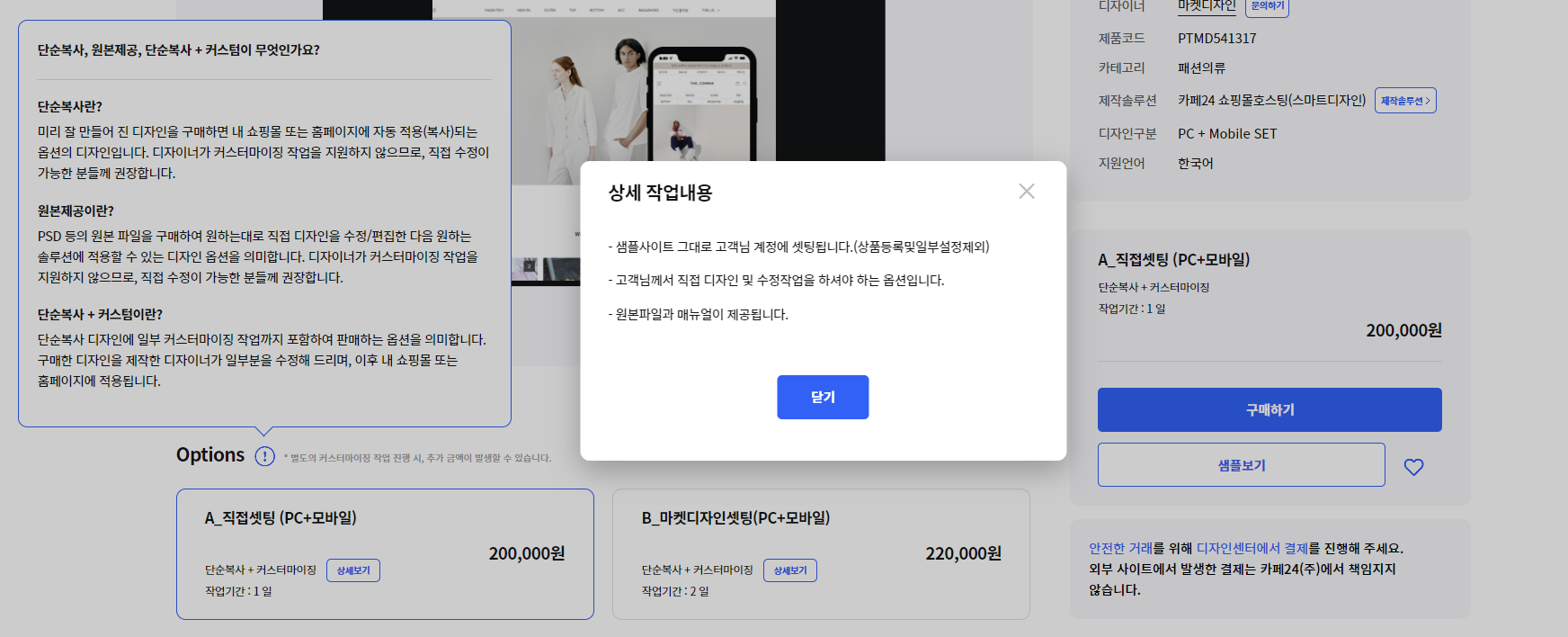
Task: Click the 단순복사란? heading in tooltip
Action: (70, 106)
